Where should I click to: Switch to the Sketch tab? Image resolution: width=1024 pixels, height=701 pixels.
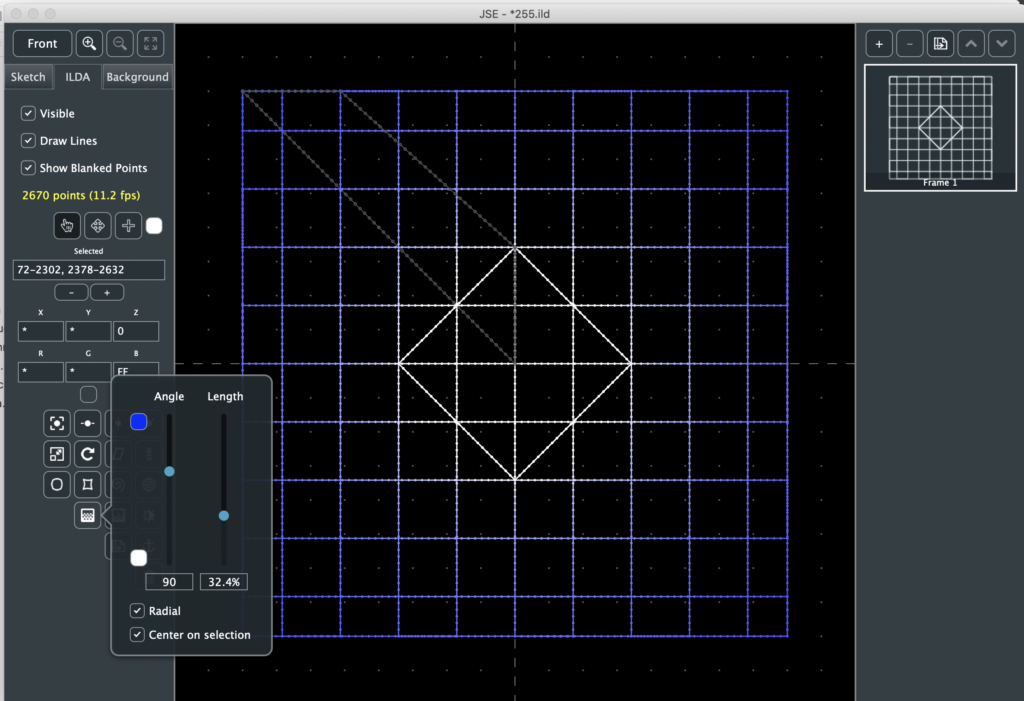pos(28,77)
